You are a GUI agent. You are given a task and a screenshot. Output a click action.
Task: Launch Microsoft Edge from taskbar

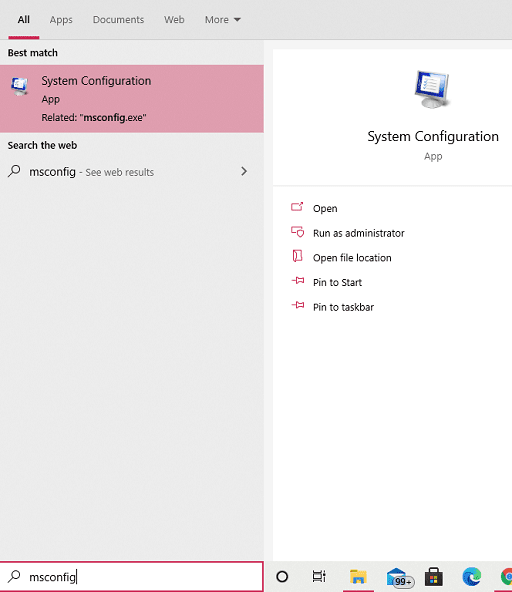[x=472, y=577]
